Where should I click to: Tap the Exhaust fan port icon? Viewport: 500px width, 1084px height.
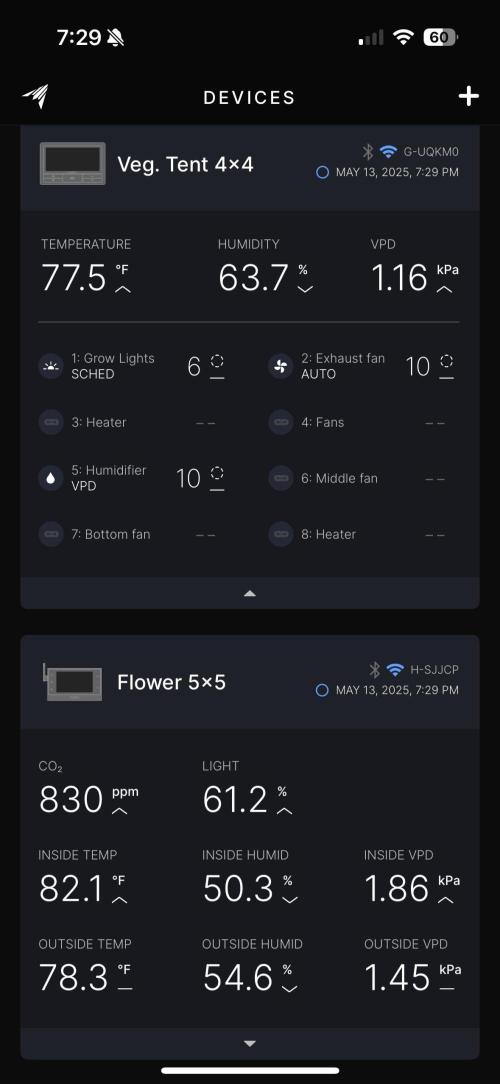(280, 366)
